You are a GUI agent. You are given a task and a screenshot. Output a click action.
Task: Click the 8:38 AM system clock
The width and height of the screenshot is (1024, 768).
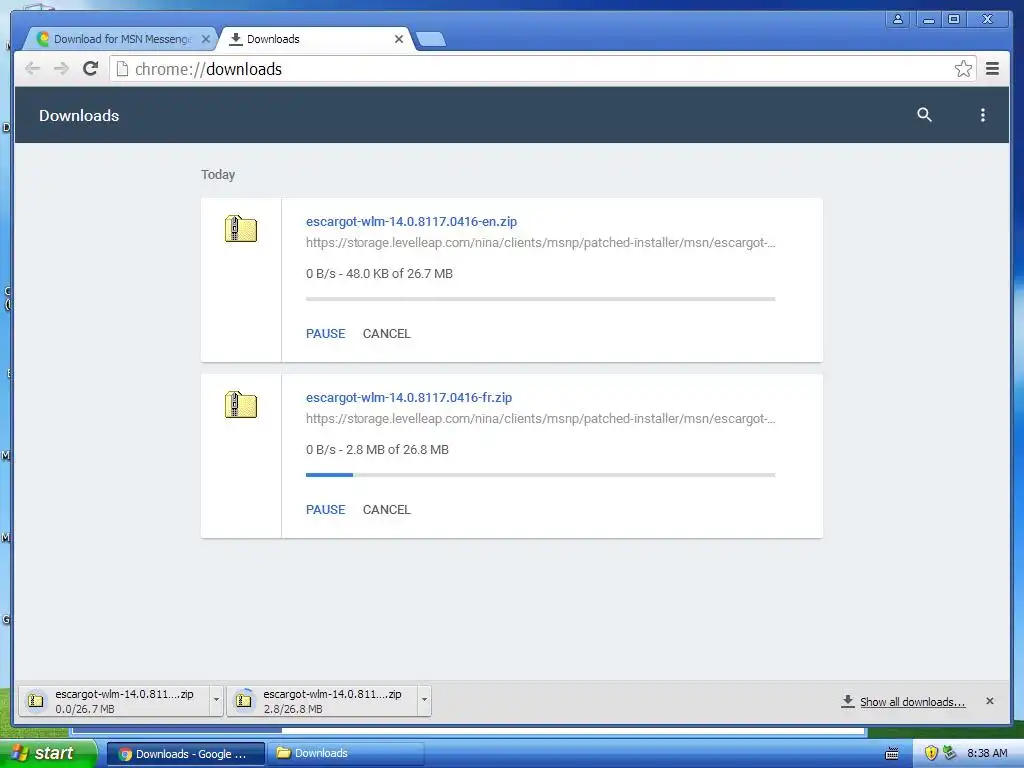[x=987, y=753]
